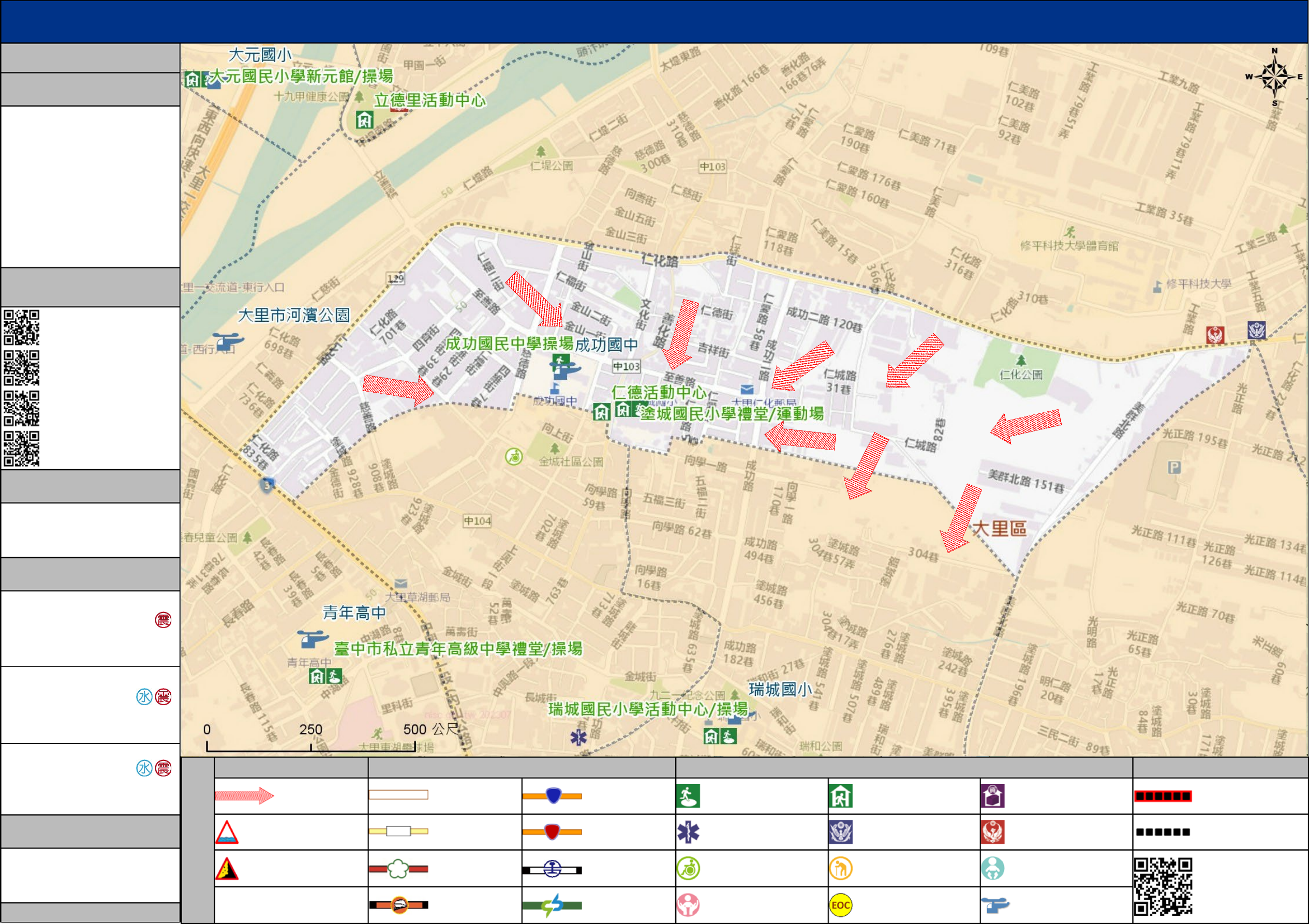The image size is (1309, 924).
Task: Click the red flower road symbol in legend
Action: click(x=398, y=869)
